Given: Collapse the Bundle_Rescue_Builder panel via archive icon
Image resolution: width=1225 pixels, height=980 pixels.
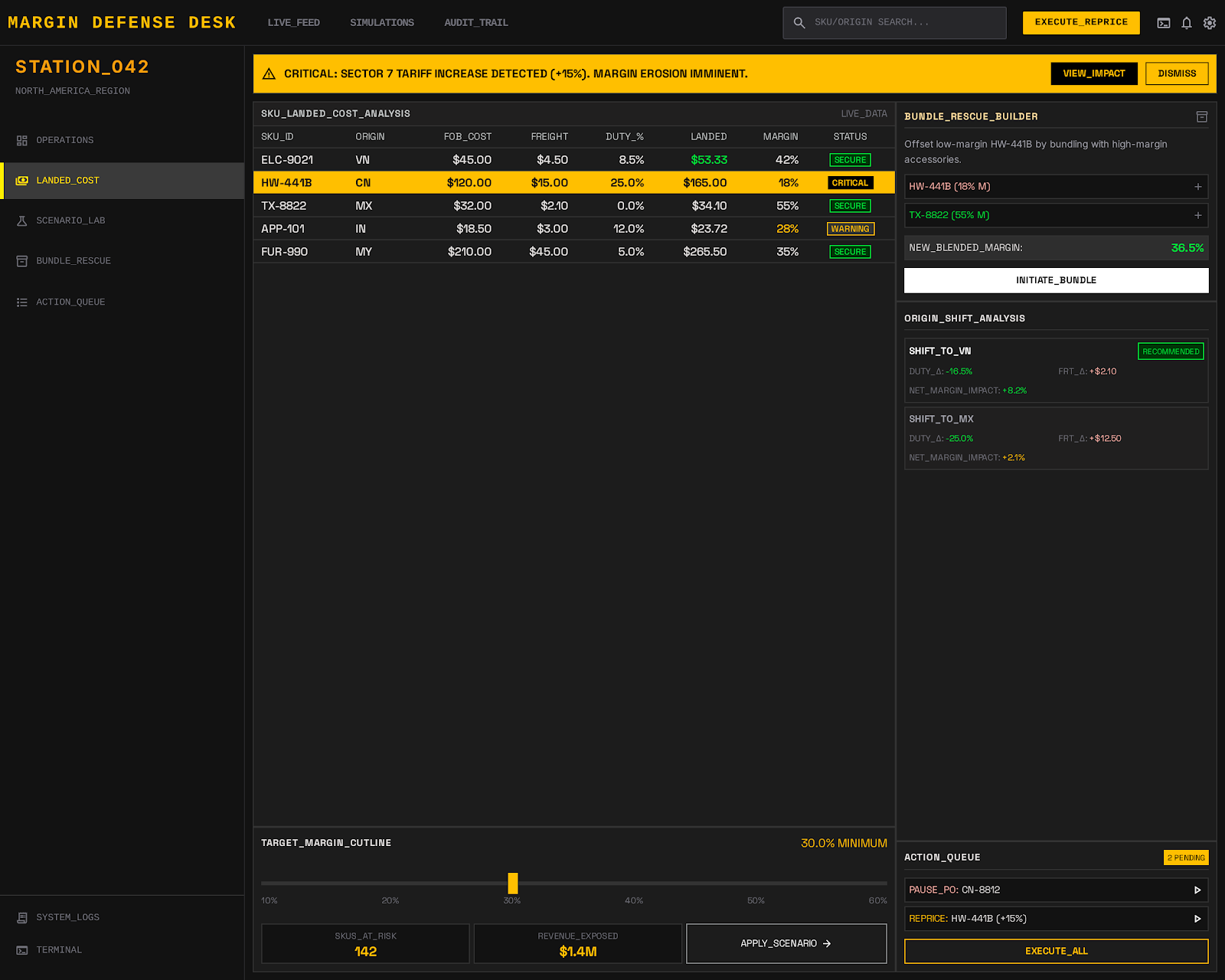Looking at the screenshot, I should click(x=1201, y=116).
